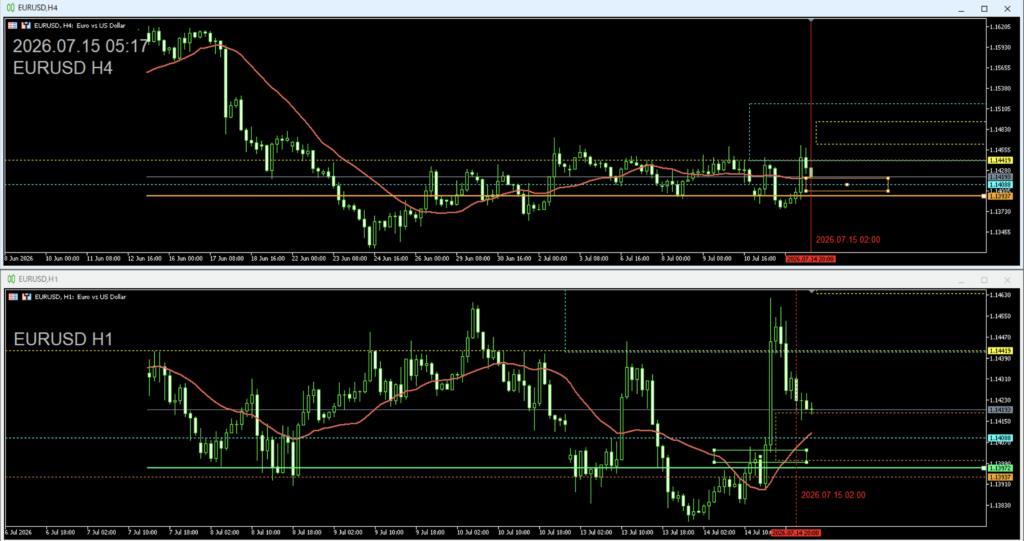1024x541 pixels.
Task: Click the cyan 1.14088 price label in H4 chart
Action: point(1000,185)
